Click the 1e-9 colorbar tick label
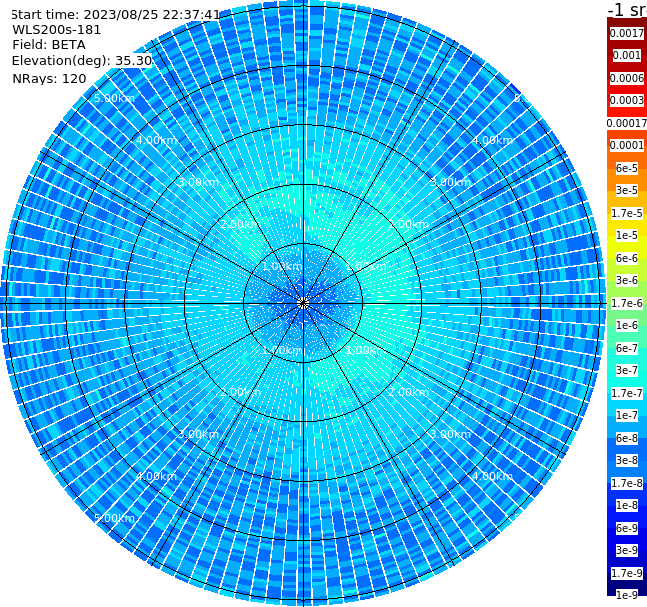 pos(627,595)
